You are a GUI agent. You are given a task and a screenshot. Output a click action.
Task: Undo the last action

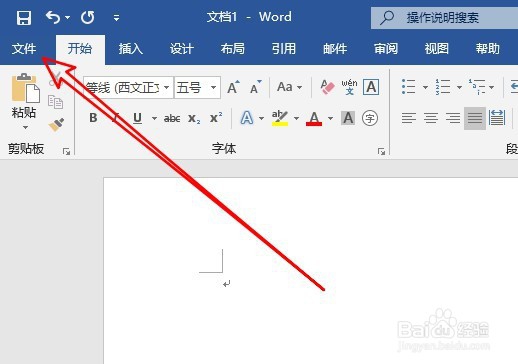click(53, 17)
